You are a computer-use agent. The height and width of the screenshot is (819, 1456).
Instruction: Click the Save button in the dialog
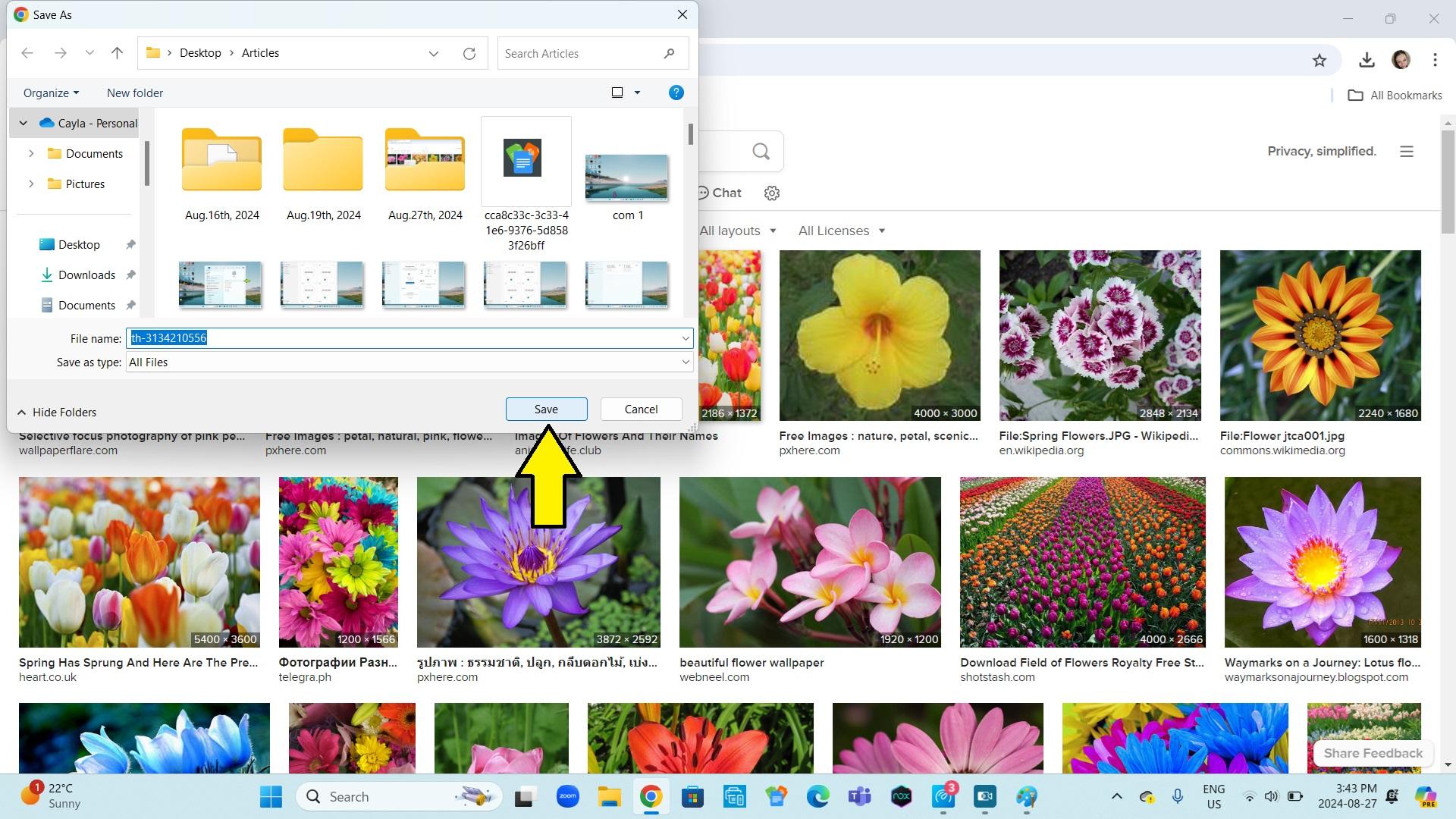546,409
